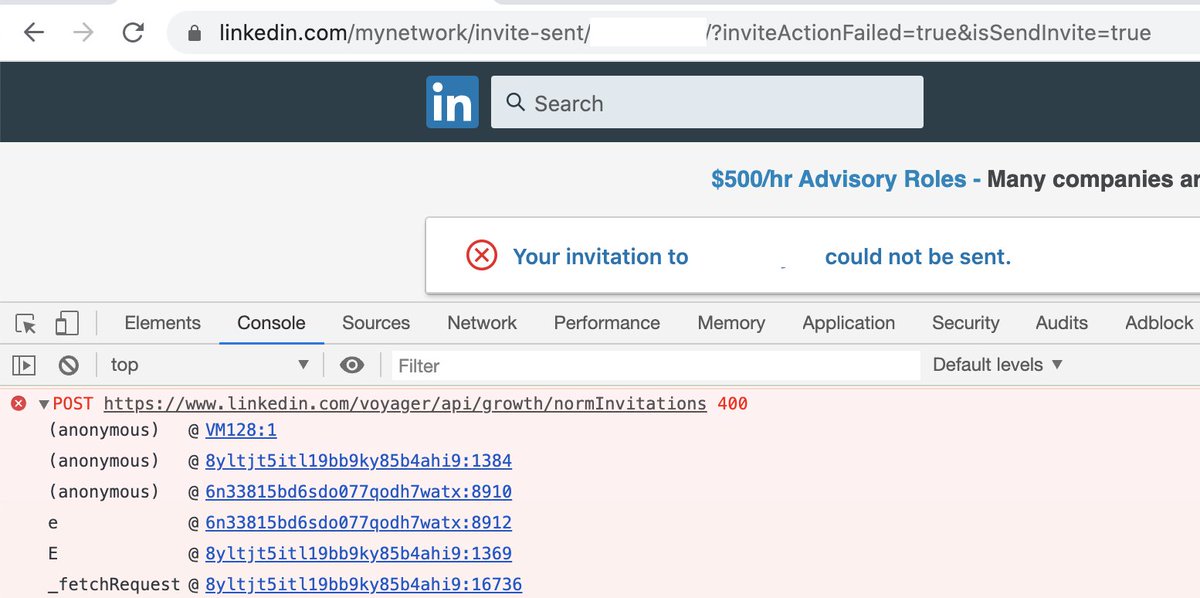The height and width of the screenshot is (598, 1200).
Task: Toggle the live expression eye icon
Action: click(x=352, y=365)
